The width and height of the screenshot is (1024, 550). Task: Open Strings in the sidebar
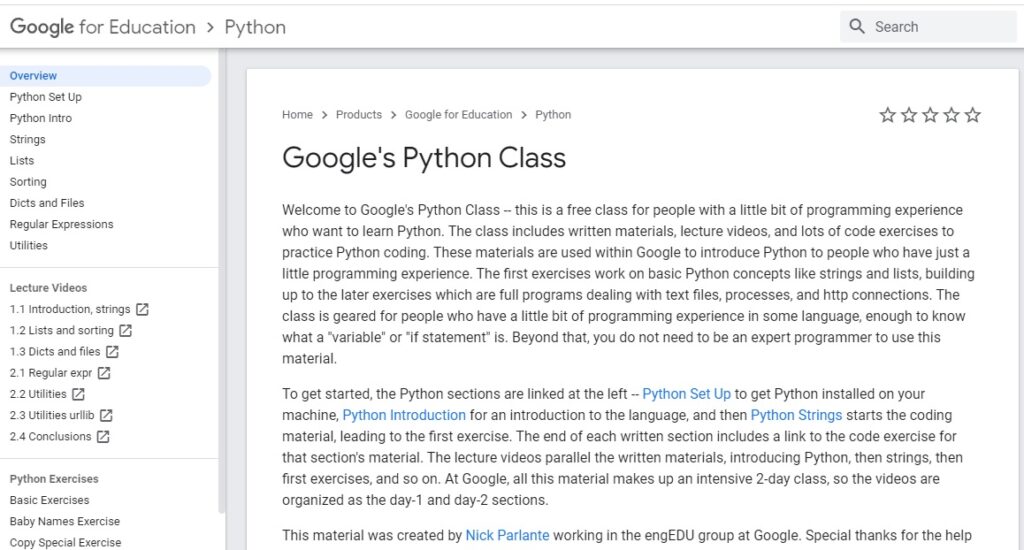click(27, 139)
